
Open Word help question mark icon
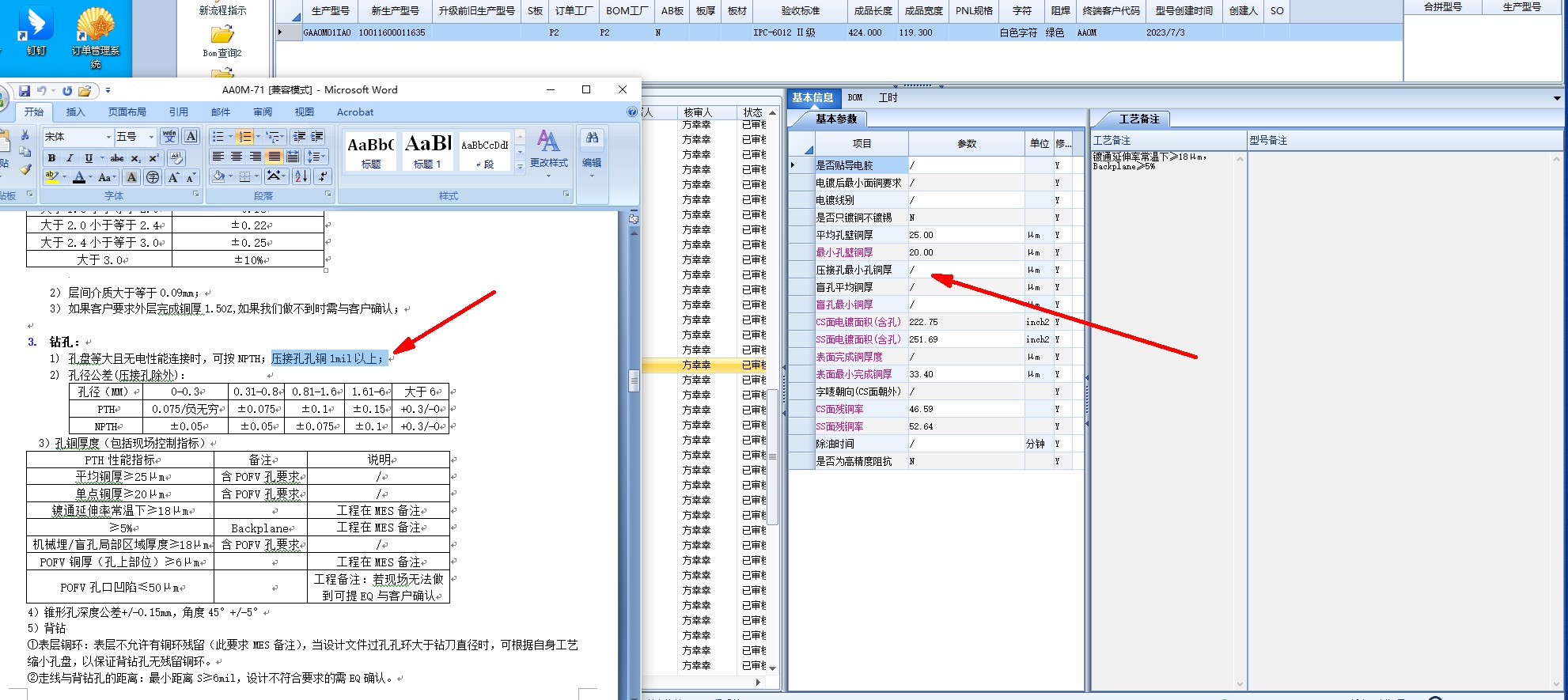pyautogui.click(x=631, y=112)
